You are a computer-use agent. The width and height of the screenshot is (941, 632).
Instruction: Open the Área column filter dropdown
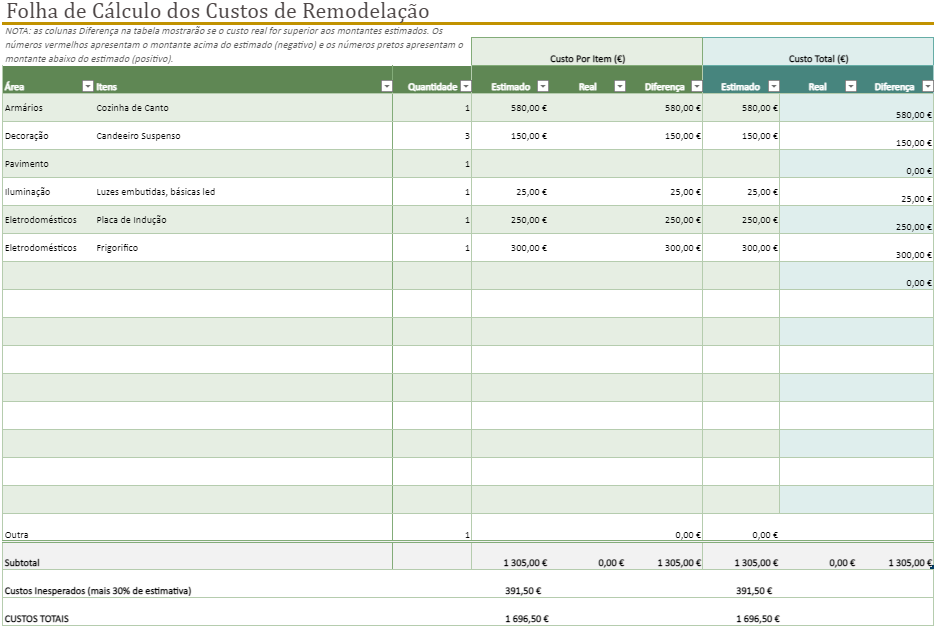point(88,86)
